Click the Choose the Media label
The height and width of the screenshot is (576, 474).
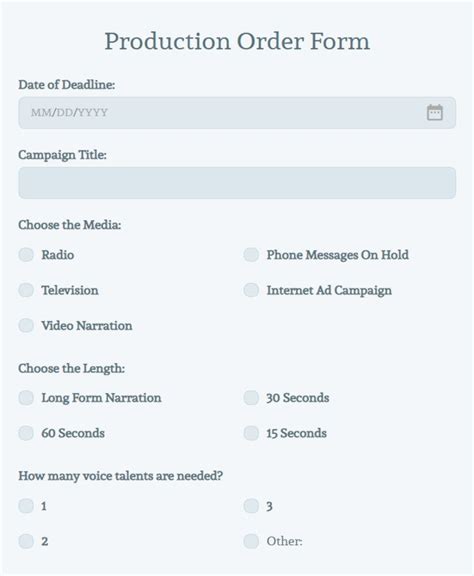point(70,224)
